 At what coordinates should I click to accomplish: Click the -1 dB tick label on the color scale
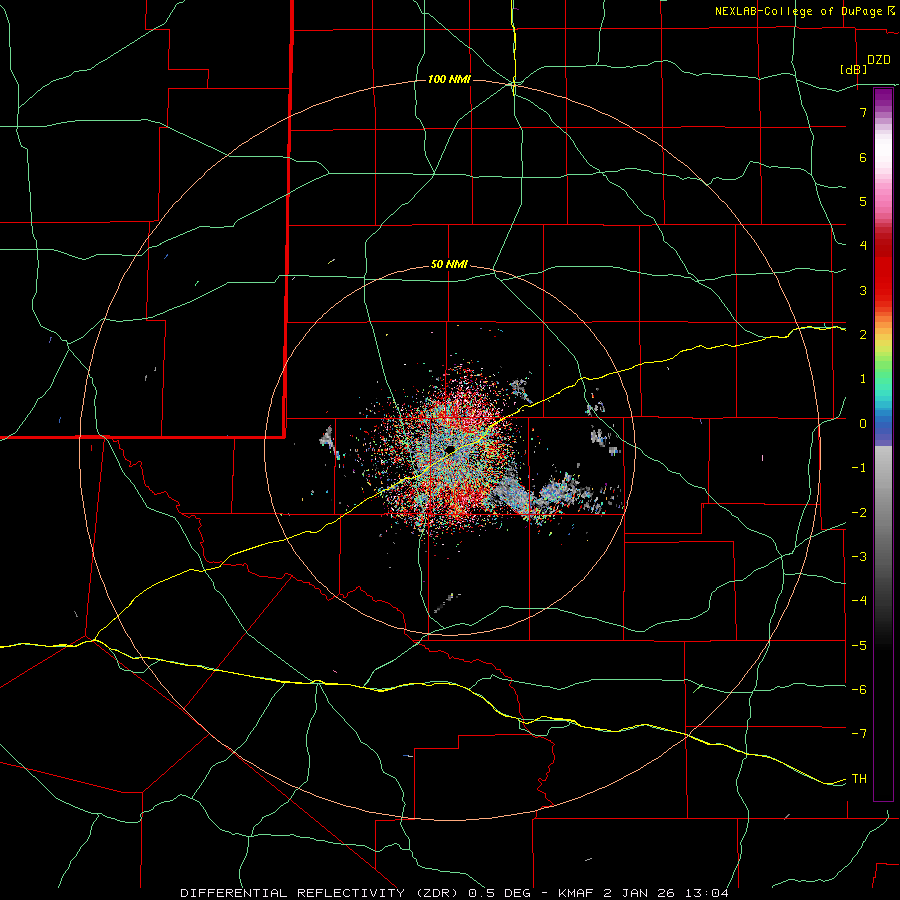(859, 468)
